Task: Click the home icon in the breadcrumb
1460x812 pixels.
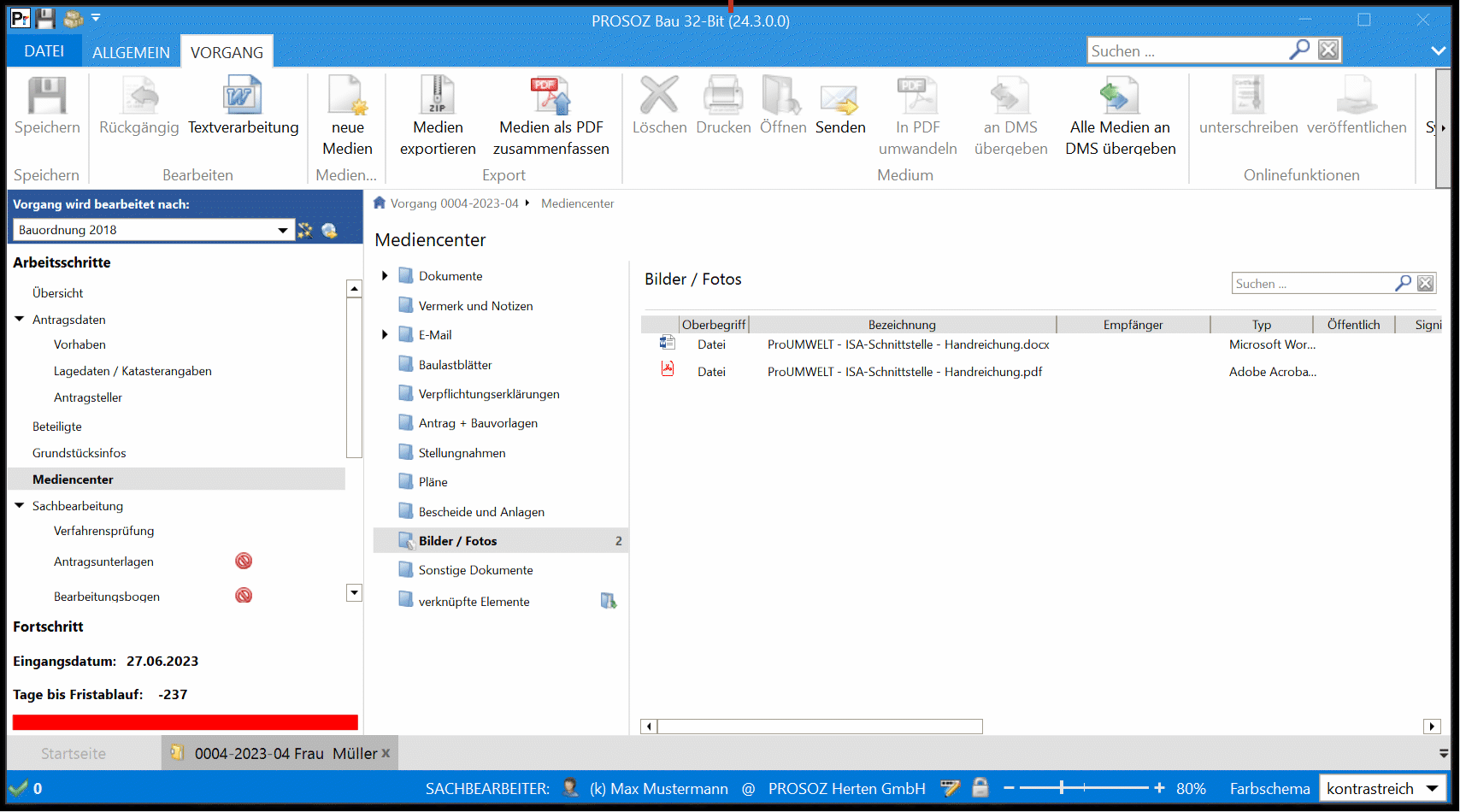Action: pos(380,203)
